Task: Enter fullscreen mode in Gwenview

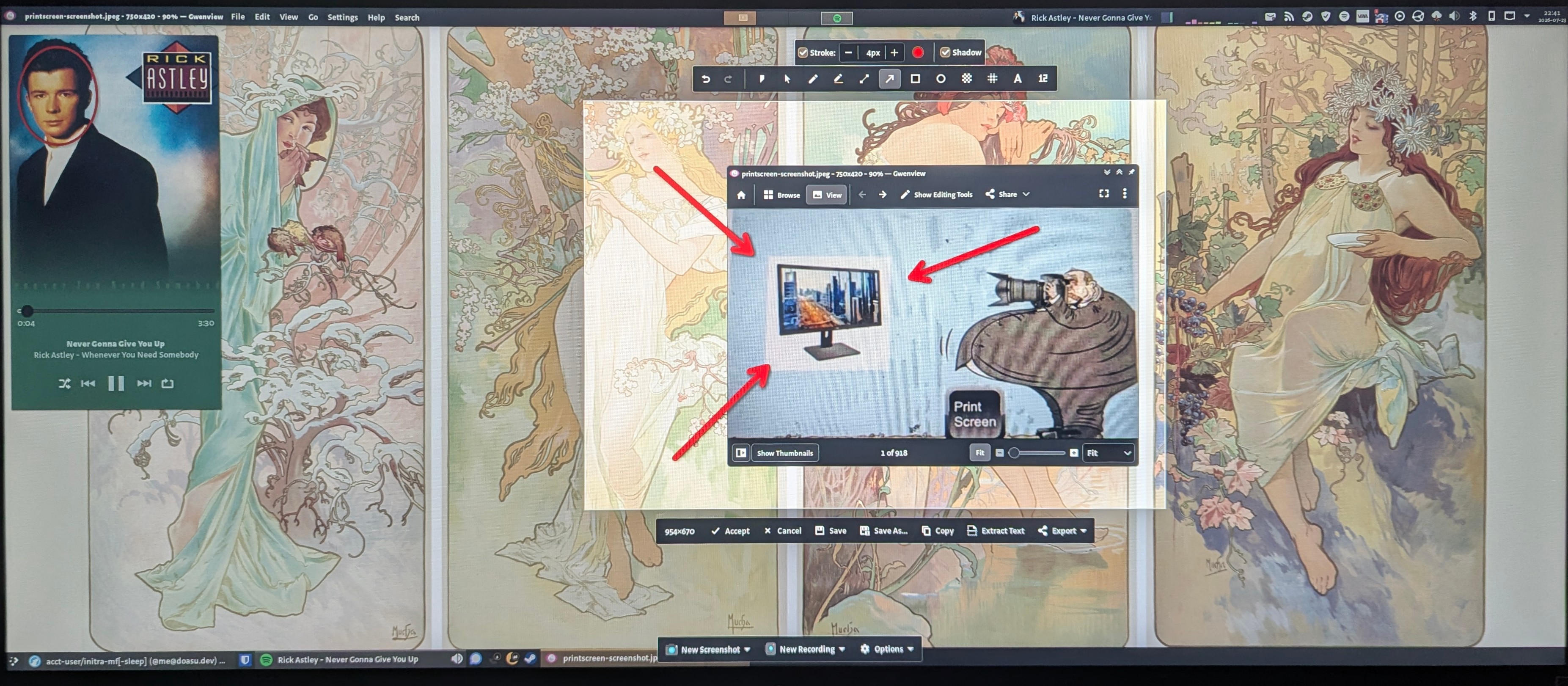Action: (1103, 193)
